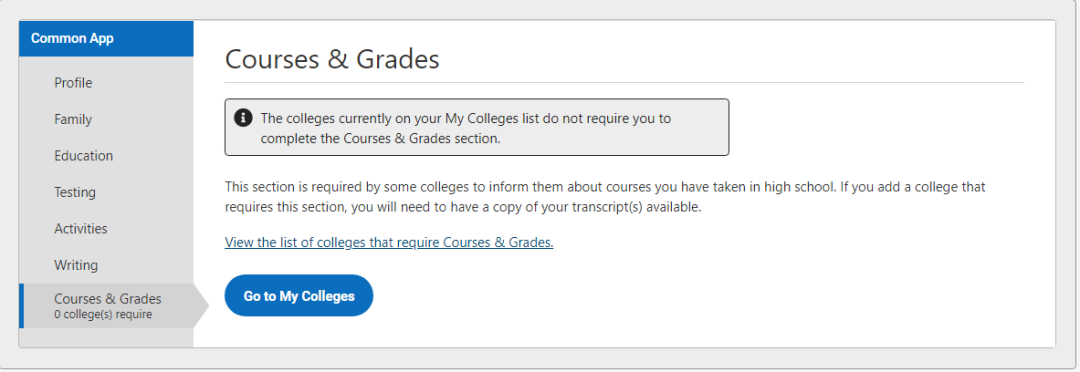Image resolution: width=1080 pixels, height=372 pixels.
Task: Click the paragraph about transcript requirements
Action: coord(605,197)
